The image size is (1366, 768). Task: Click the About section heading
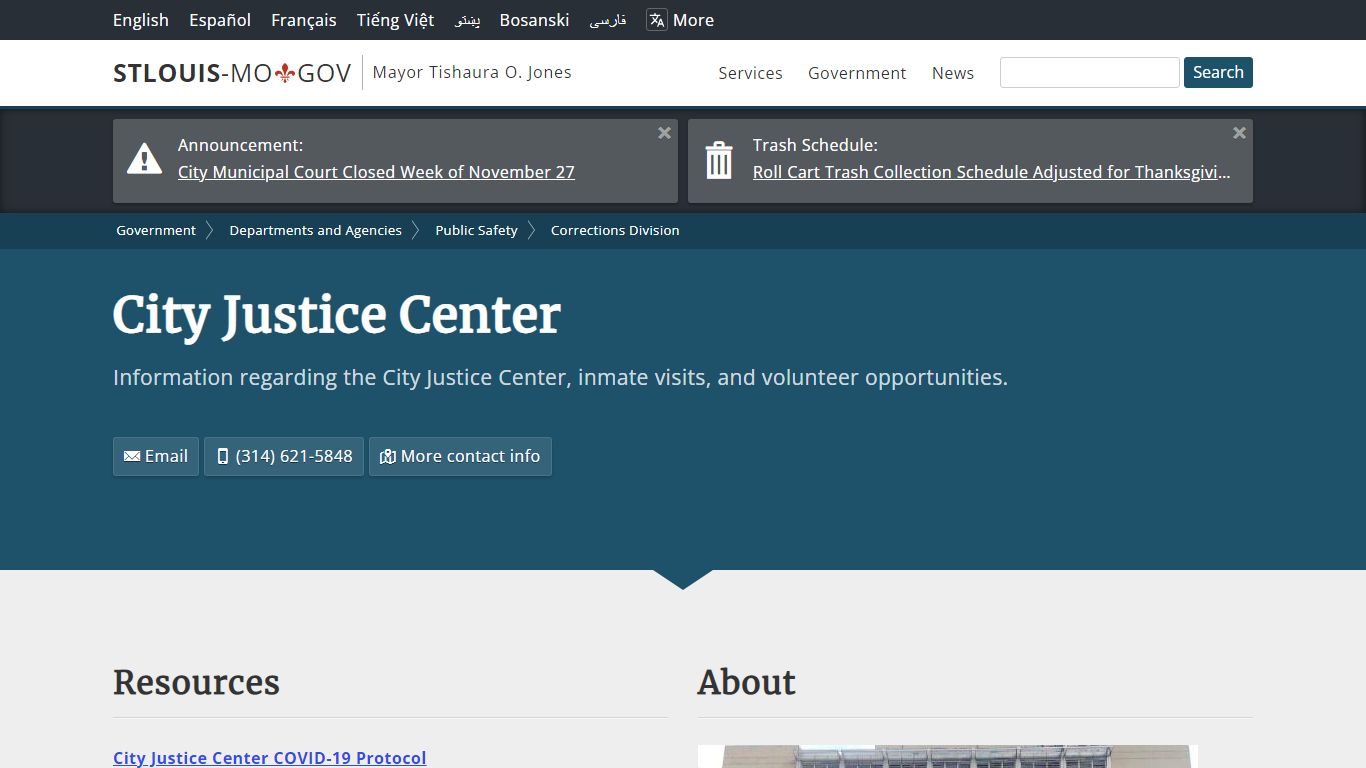[x=747, y=682]
